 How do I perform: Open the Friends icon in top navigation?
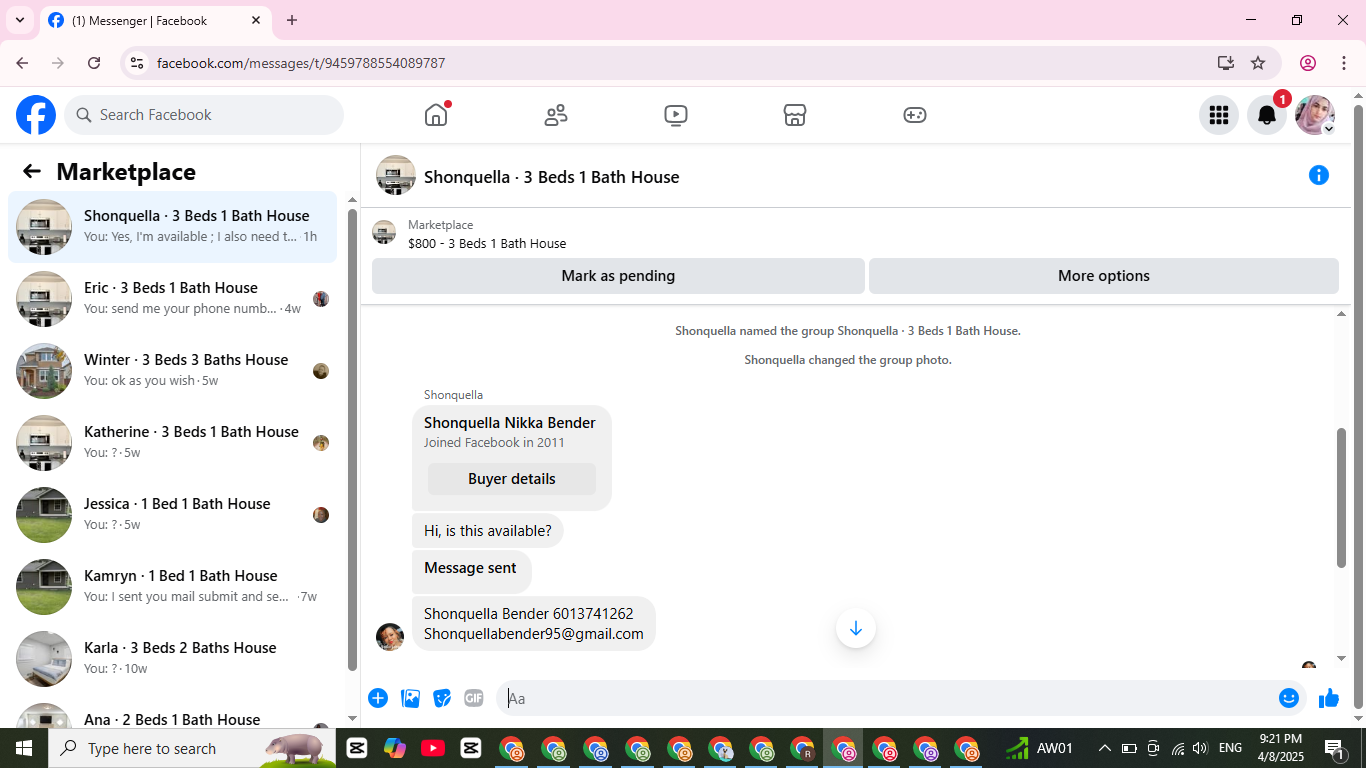pyautogui.click(x=556, y=115)
